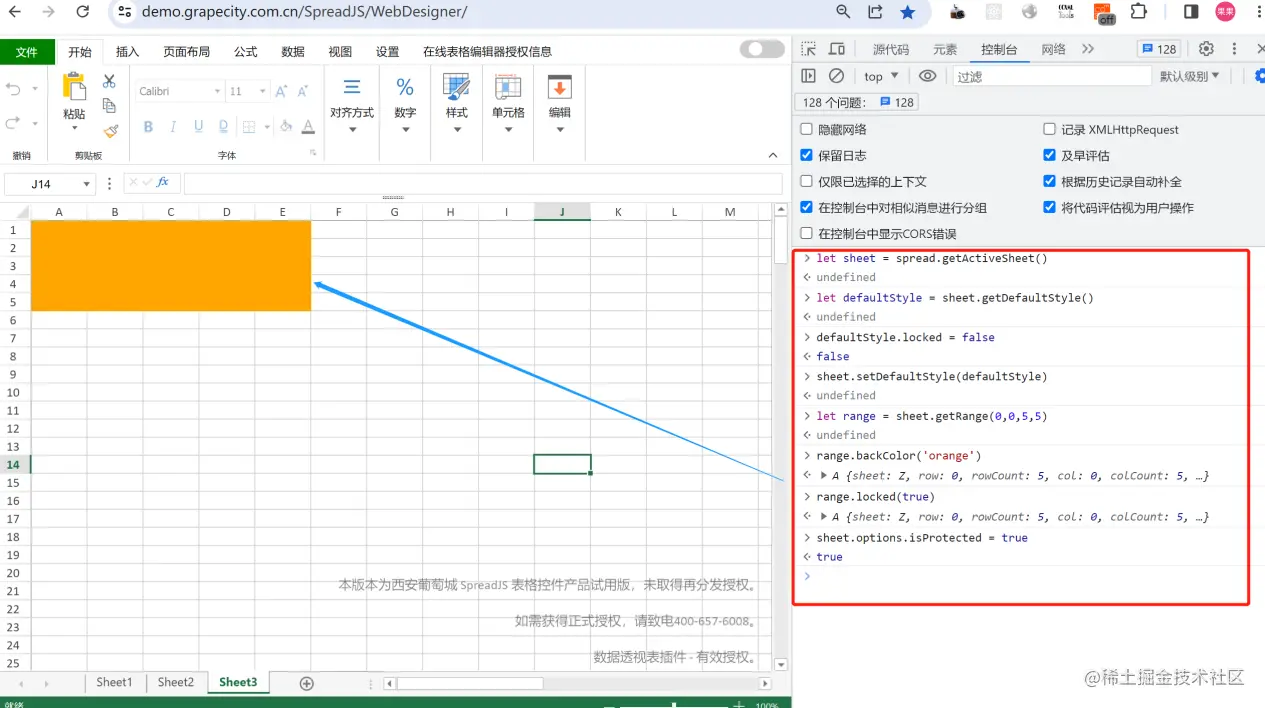Click the Copy icon in clipboard group
The height and width of the screenshot is (708, 1265).
pyautogui.click(x=110, y=105)
